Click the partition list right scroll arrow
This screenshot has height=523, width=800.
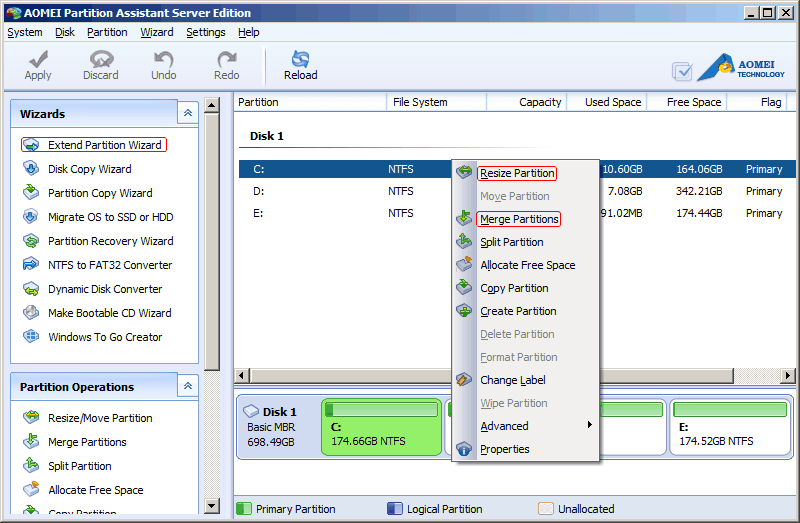pyautogui.click(x=788, y=376)
